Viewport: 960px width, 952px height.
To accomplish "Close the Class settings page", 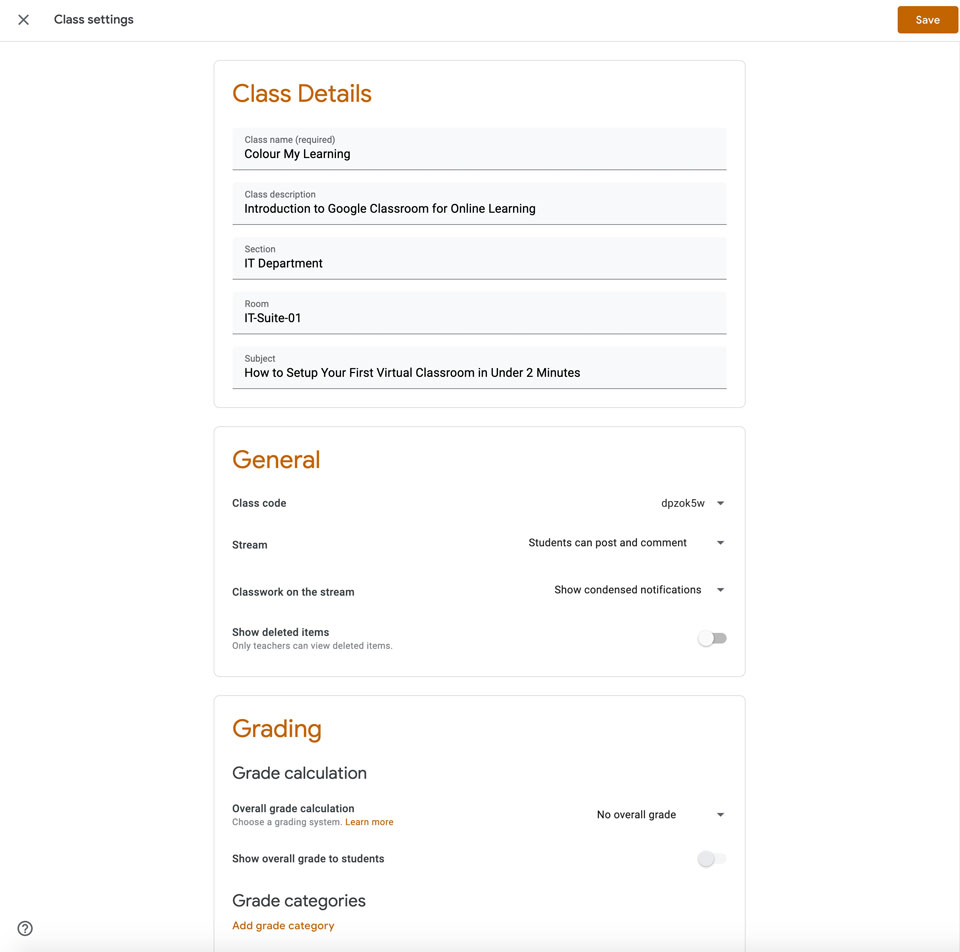I will click(x=23, y=19).
